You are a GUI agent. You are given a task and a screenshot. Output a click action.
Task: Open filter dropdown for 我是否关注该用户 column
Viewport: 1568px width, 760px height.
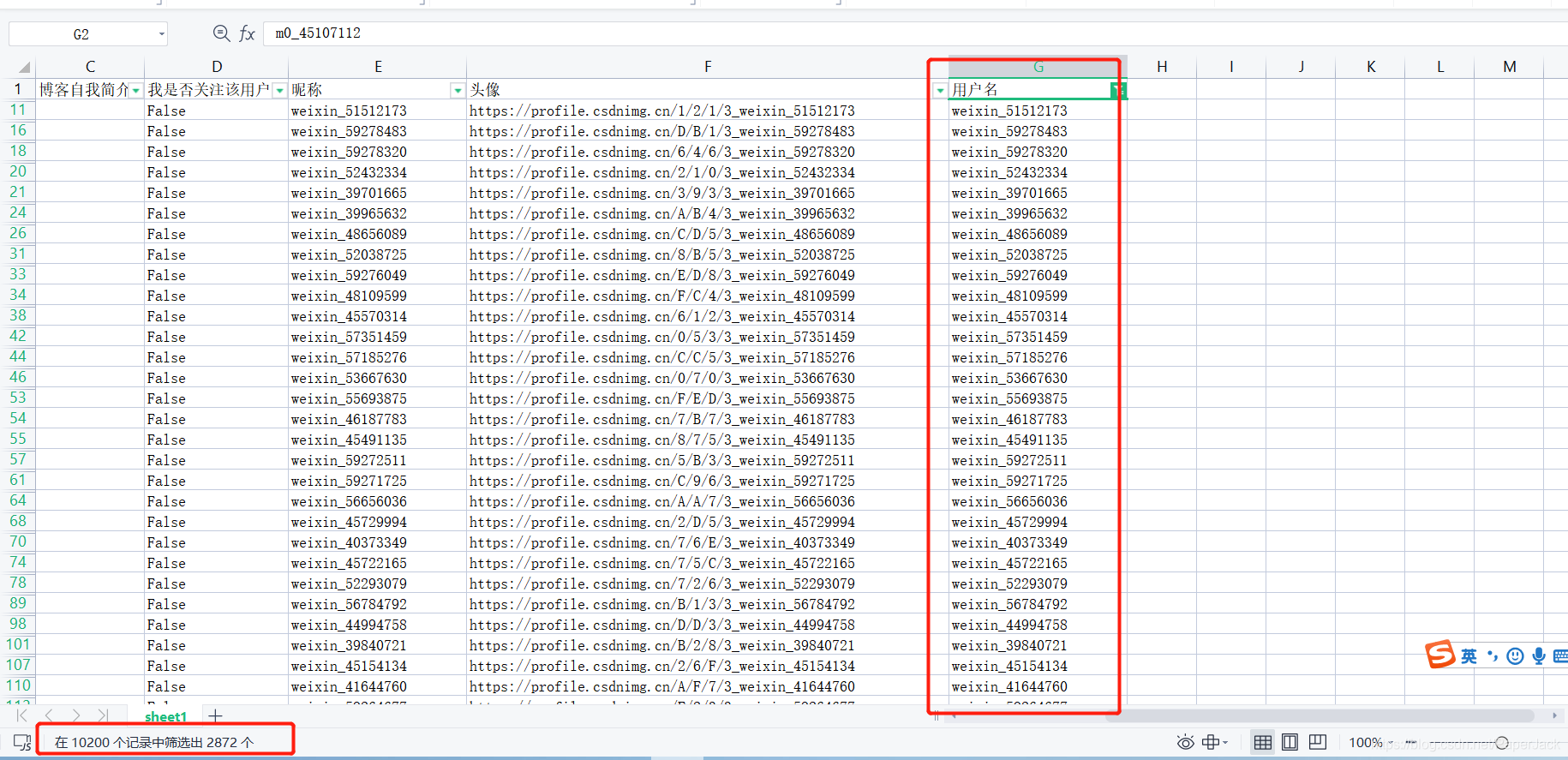tap(279, 90)
